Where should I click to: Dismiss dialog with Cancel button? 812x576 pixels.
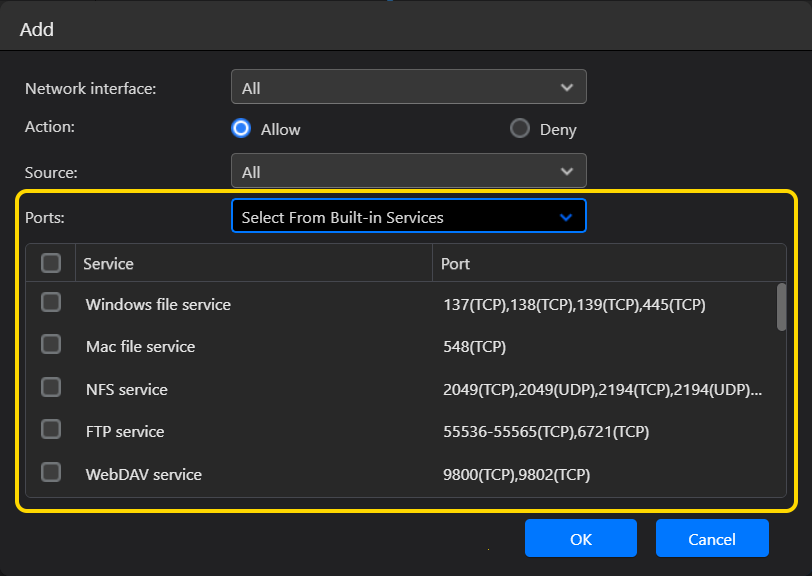click(x=712, y=538)
